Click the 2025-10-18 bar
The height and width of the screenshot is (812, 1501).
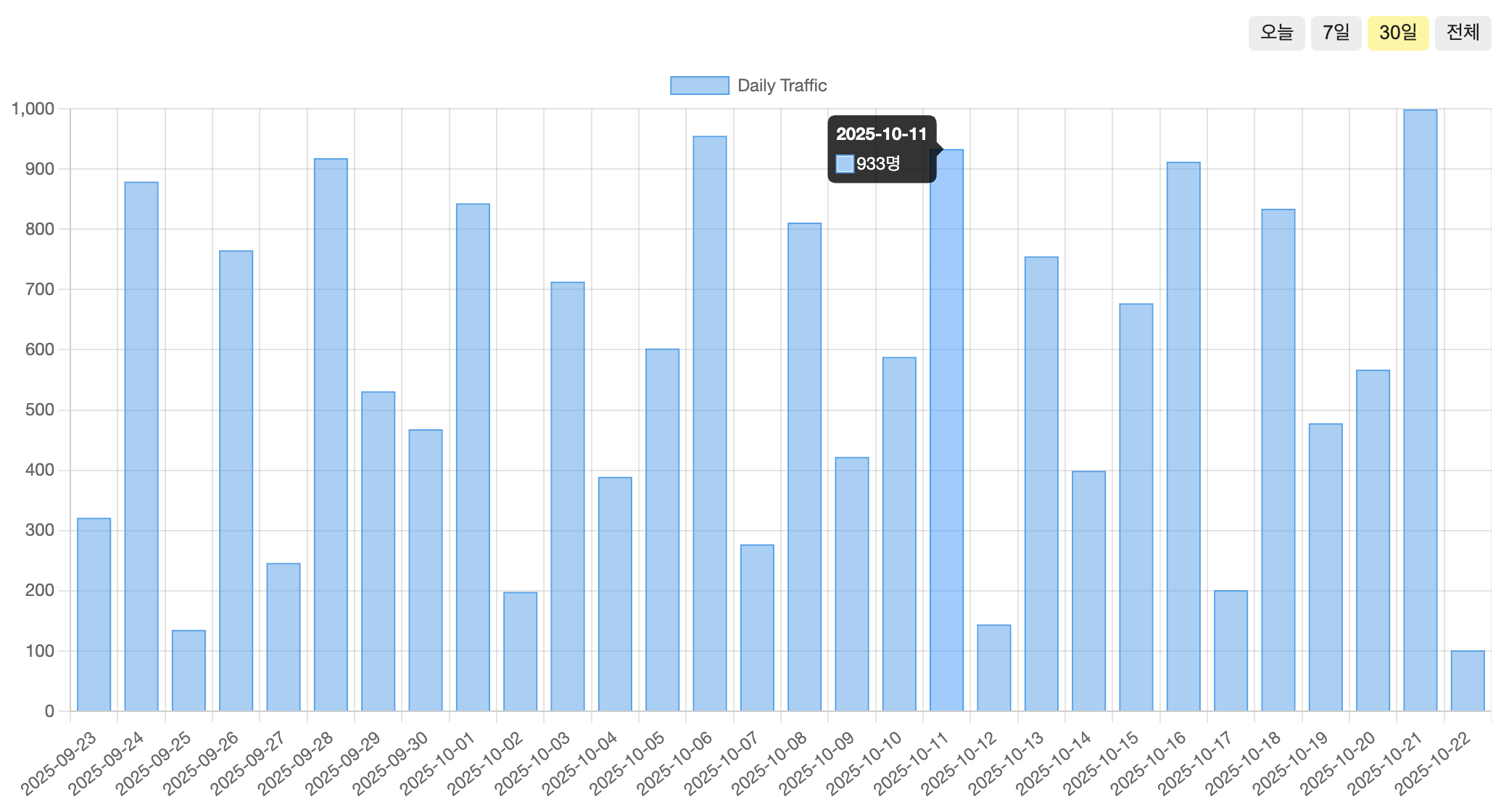click(x=1278, y=460)
